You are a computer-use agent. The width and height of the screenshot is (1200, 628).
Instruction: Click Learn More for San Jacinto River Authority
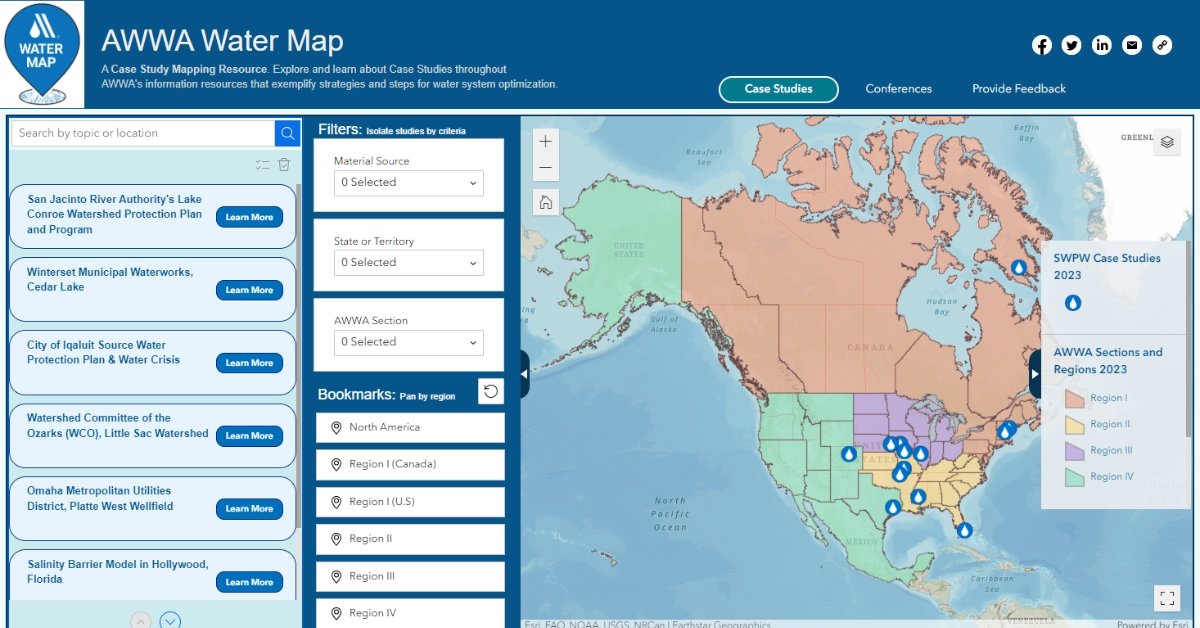(249, 217)
